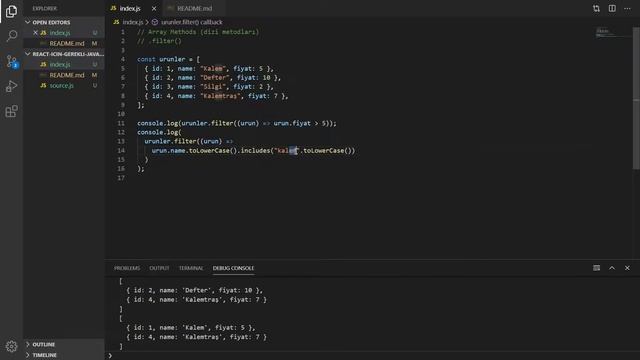Close the bottom panel

[627, 268]
